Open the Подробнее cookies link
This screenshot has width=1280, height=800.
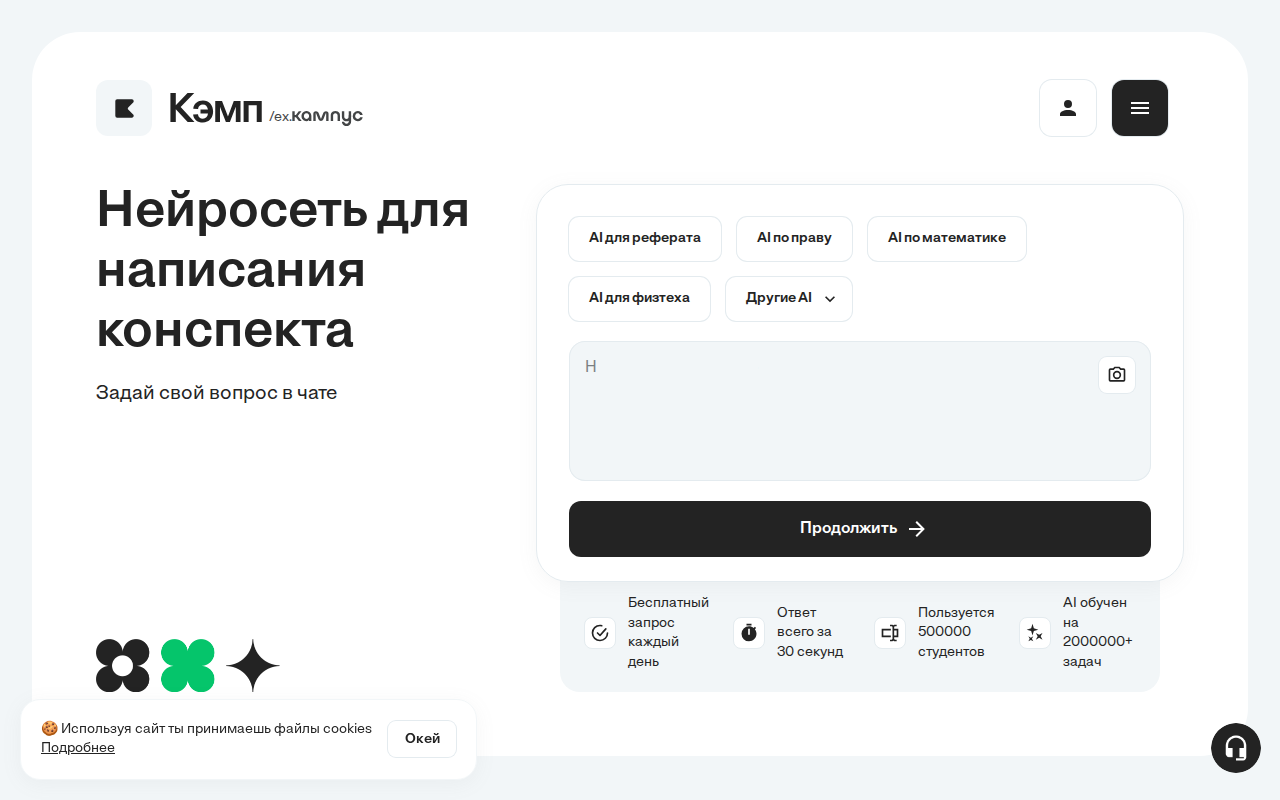tap(78, 748)
